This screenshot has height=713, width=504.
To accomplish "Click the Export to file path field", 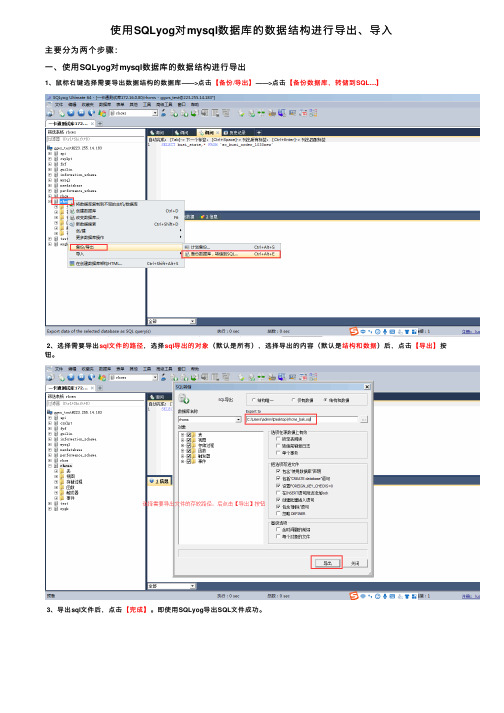I will pyautogui.click(x=302, y=419).
